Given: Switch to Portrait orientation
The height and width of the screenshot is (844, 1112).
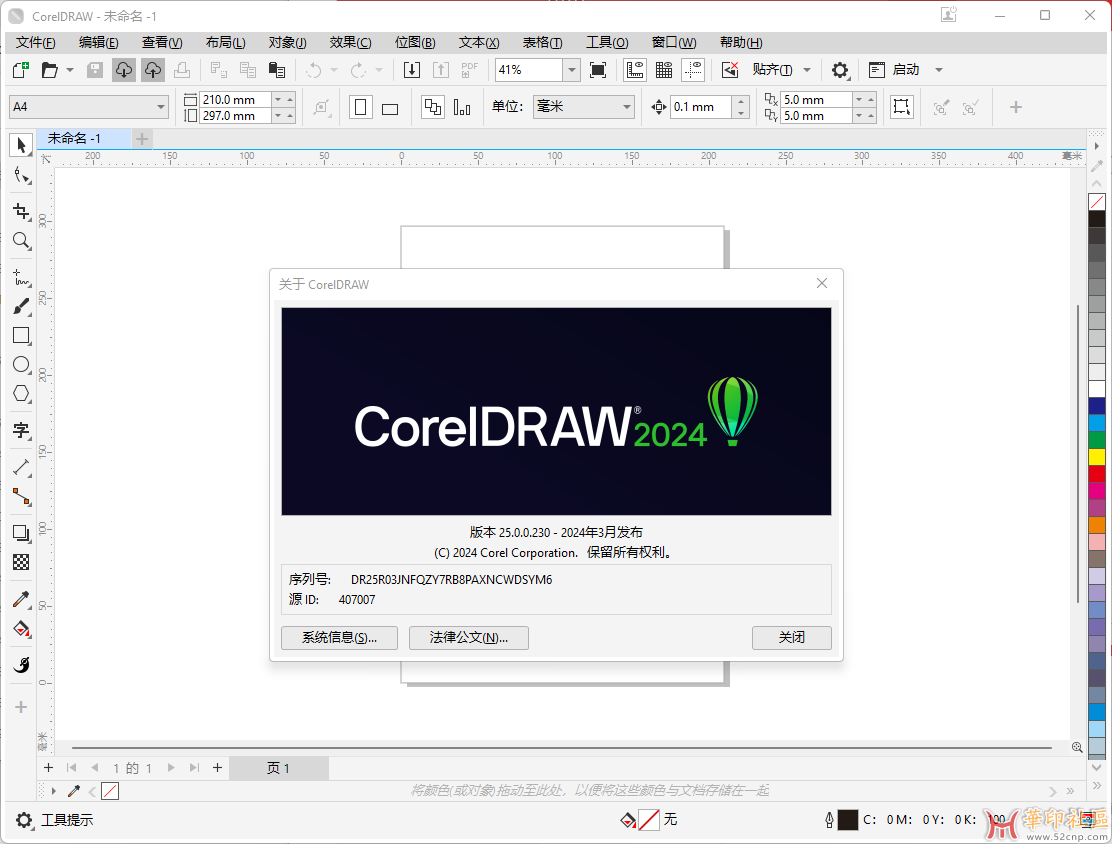Looking at the screenshot, I should point(360,107).
